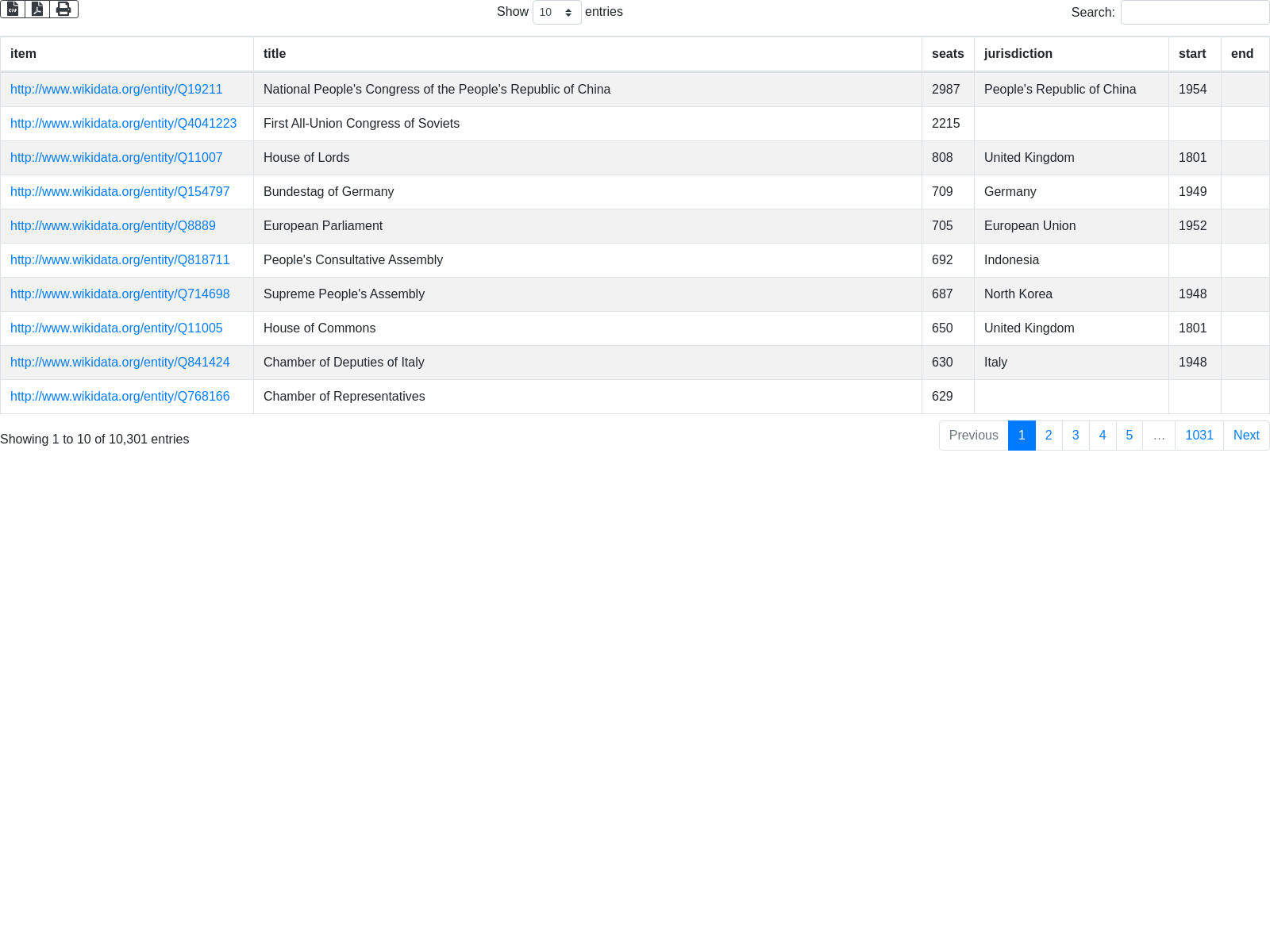Go to page 5 of results
Image resolution: width=1270 pixels, height=952 pixels.
(1129, 436)
